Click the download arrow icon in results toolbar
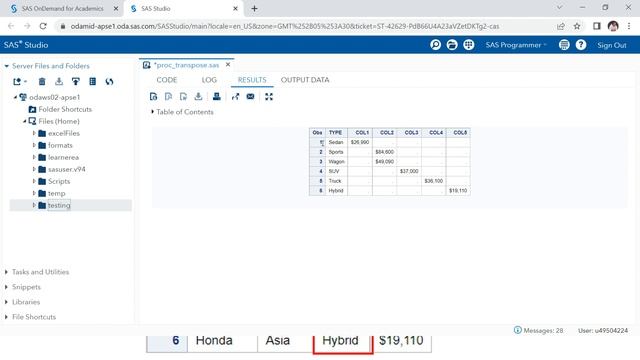Image resolution: width=640 pixels, height=360 pixels. coord(198,97)
